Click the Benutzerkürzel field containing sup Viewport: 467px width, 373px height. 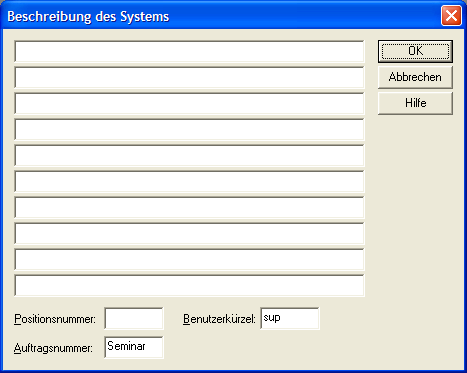pyautogui.click(x=290, y=318)
